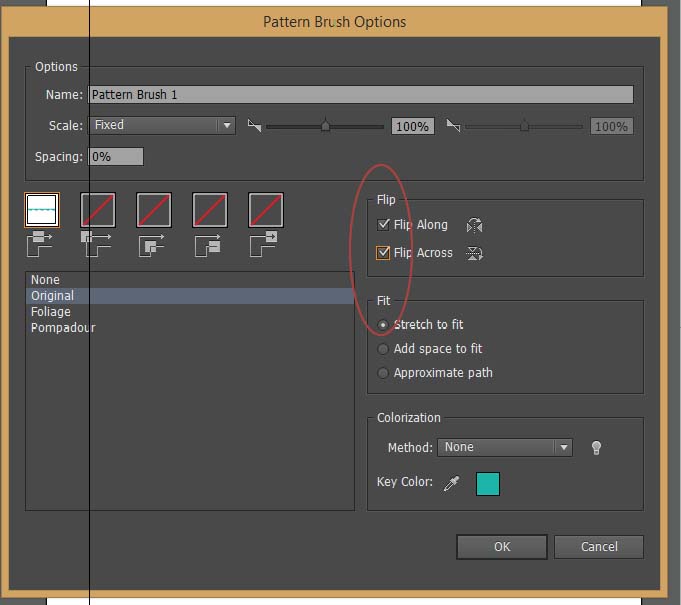Click the Flip Across illustration icon

[474, 253]
